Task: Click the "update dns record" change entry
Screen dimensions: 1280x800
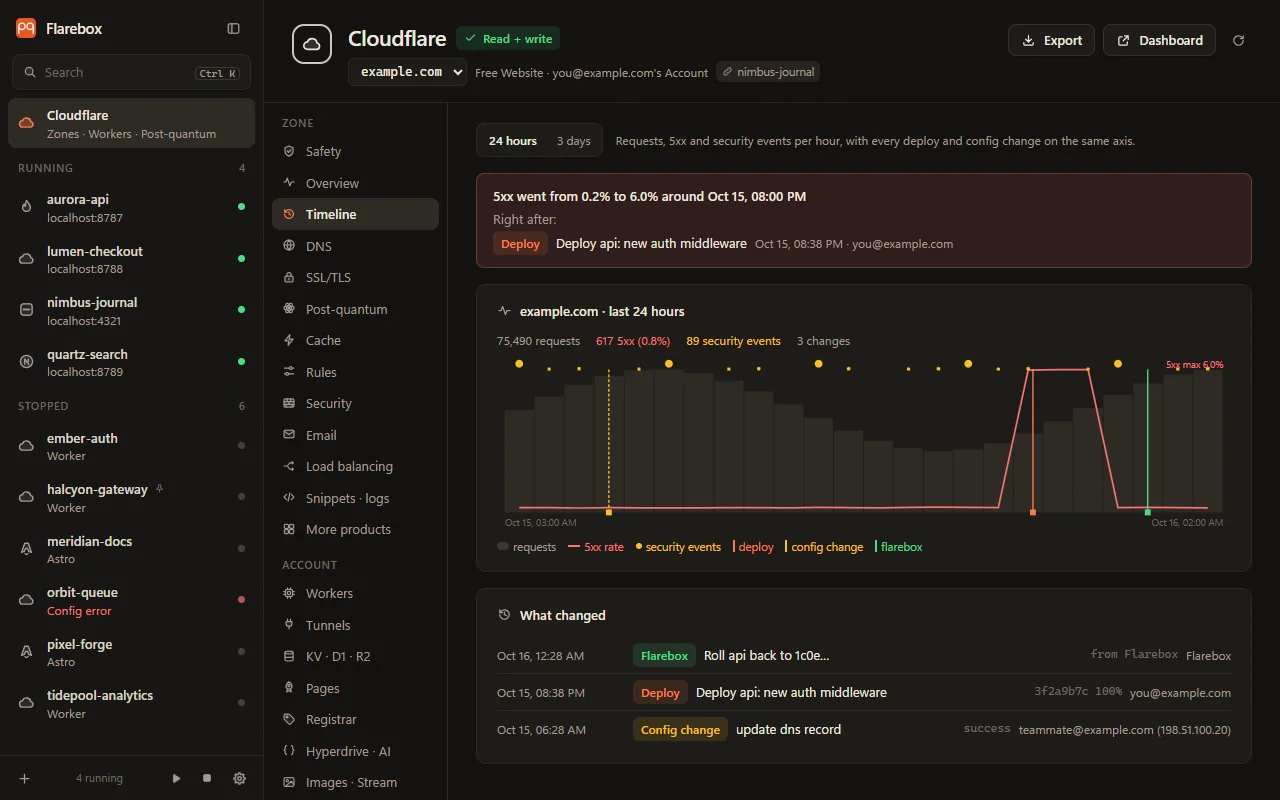Action: [x=864, y=730]
